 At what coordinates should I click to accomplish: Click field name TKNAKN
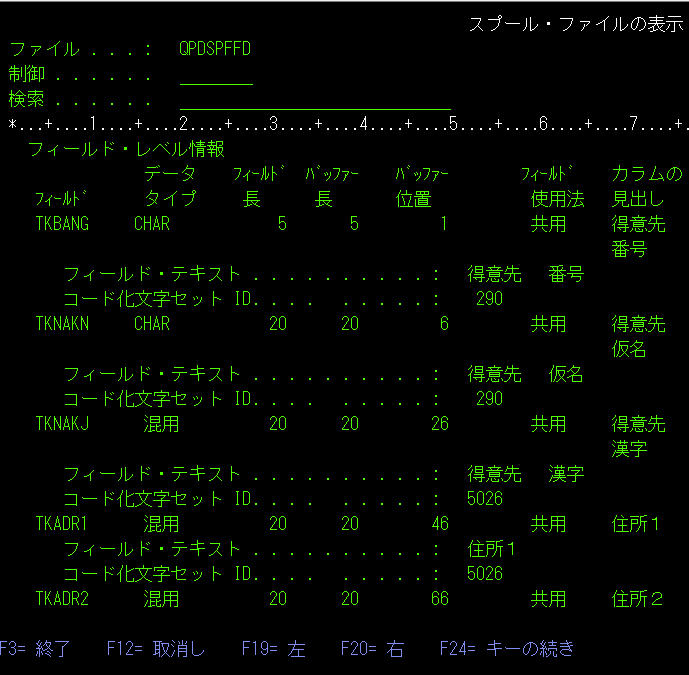62,324
